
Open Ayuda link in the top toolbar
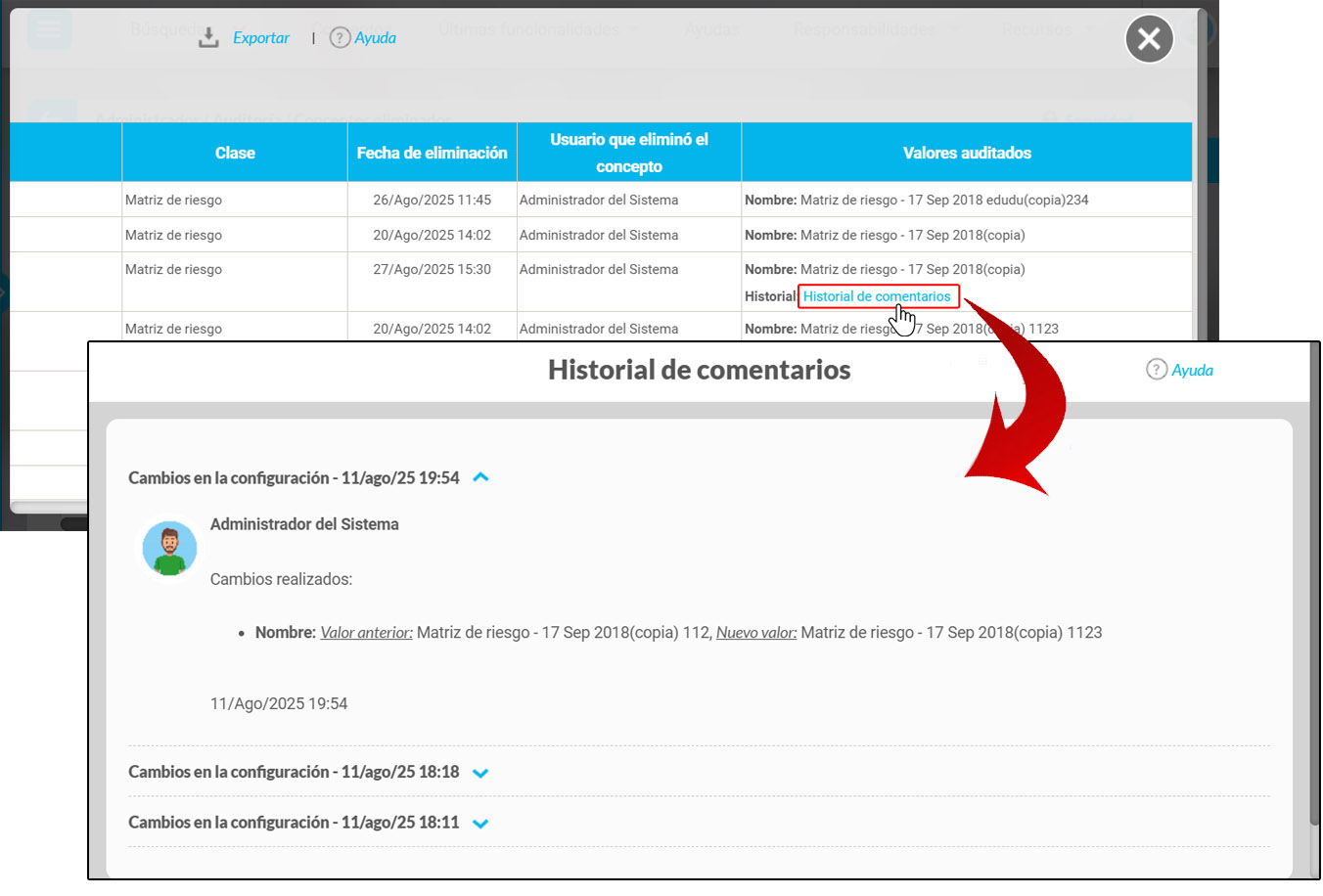coord(375,38)
